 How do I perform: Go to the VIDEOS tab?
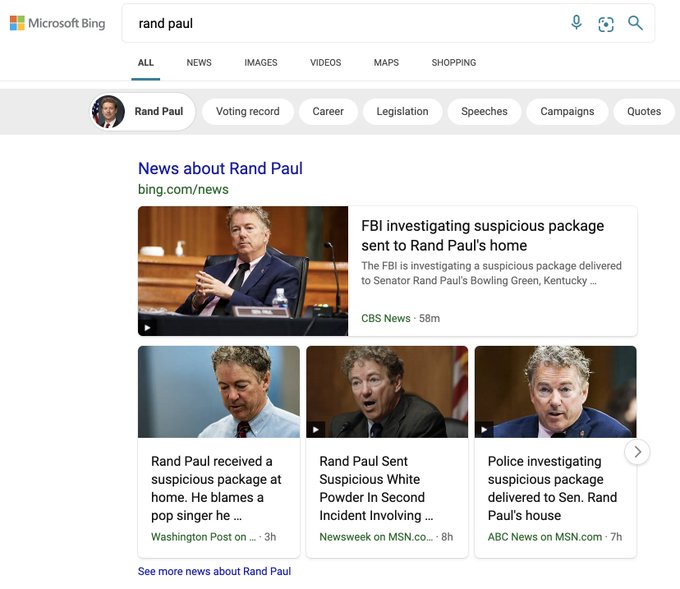326,62
